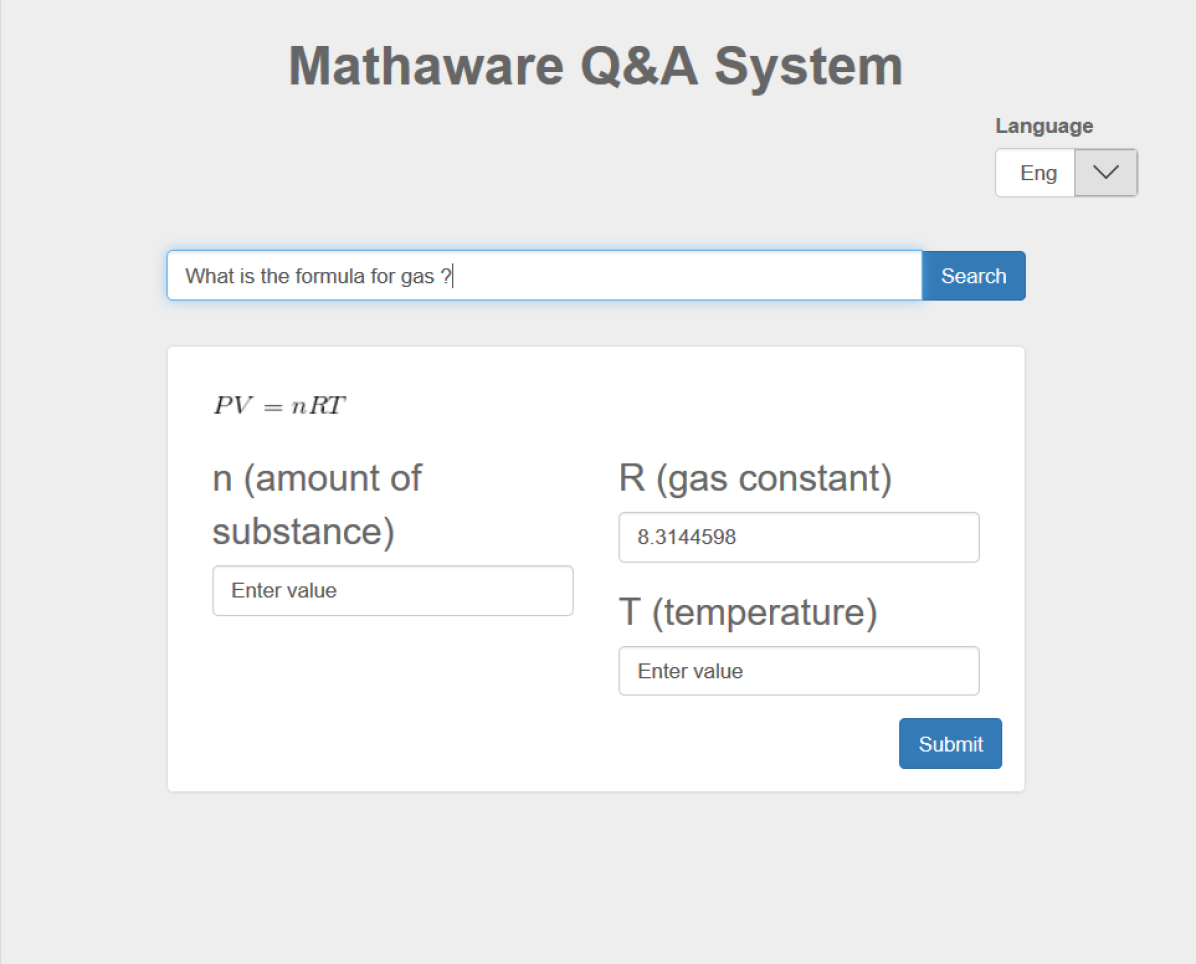Click the PV = nRT formula

pyautogui.click(x=279, y=406)
